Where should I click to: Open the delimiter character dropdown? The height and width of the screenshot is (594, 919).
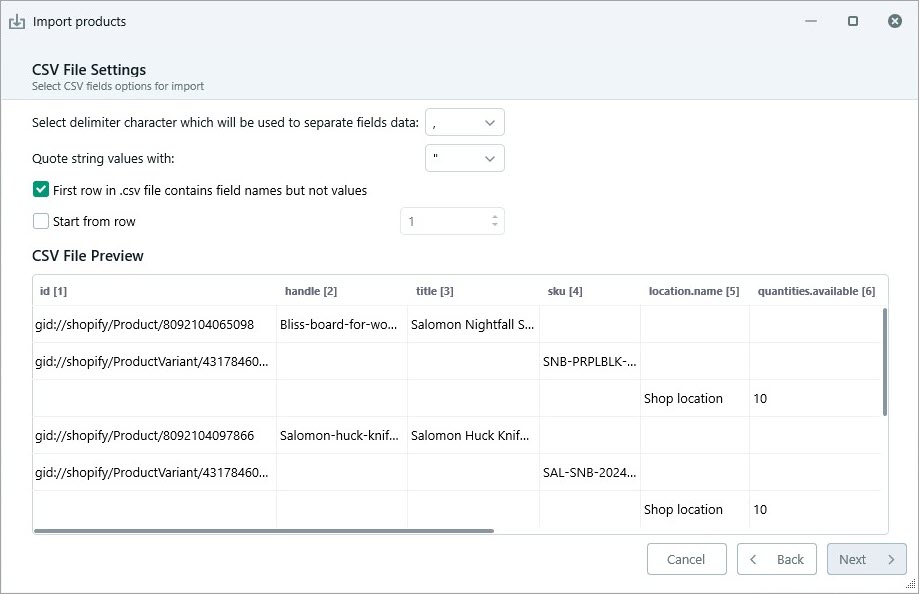[464, 122]
